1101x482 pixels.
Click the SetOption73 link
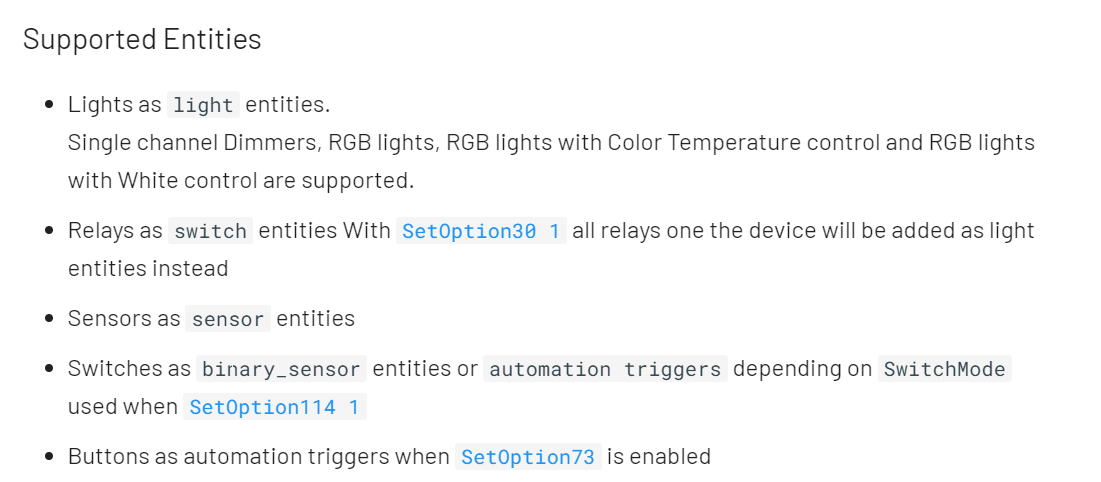pos(528,458)
